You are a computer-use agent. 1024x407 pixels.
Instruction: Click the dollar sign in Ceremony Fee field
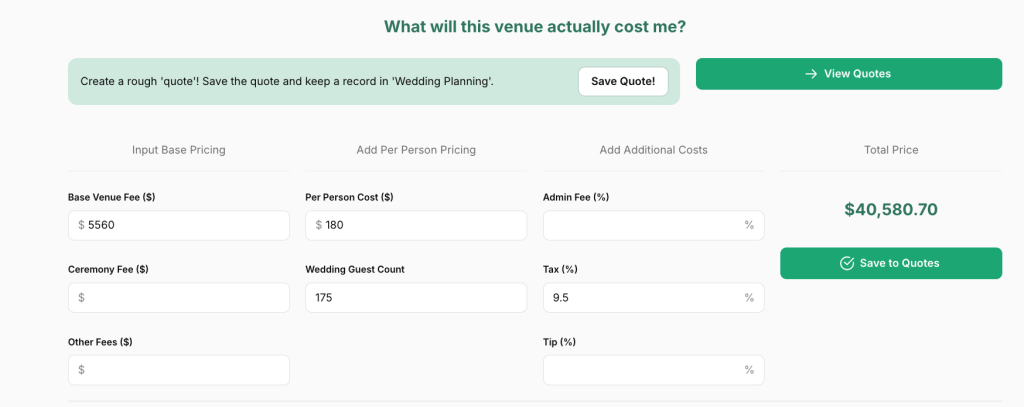point(81,298)
